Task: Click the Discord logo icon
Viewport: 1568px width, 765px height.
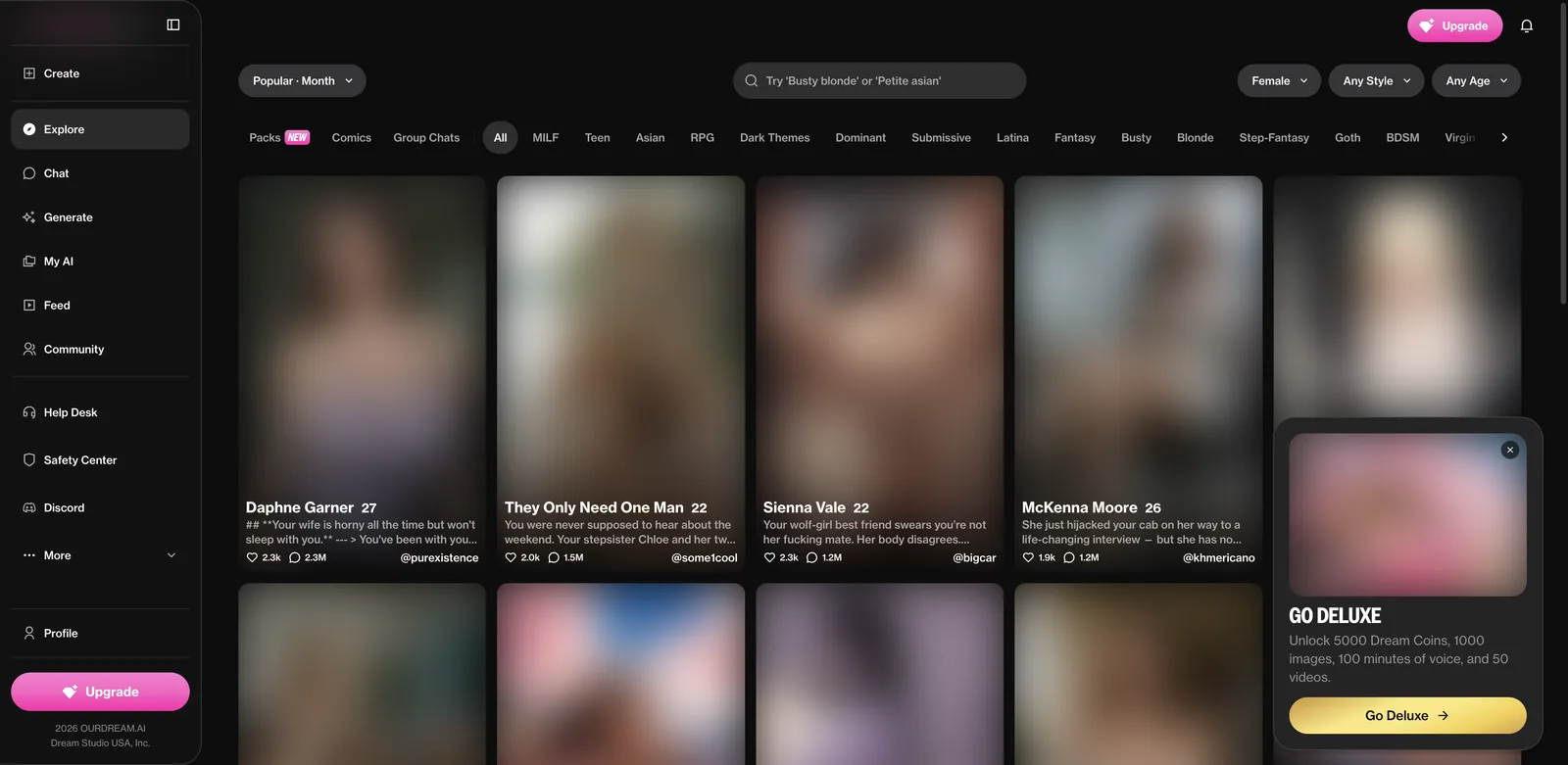Action: pos(29,508)
